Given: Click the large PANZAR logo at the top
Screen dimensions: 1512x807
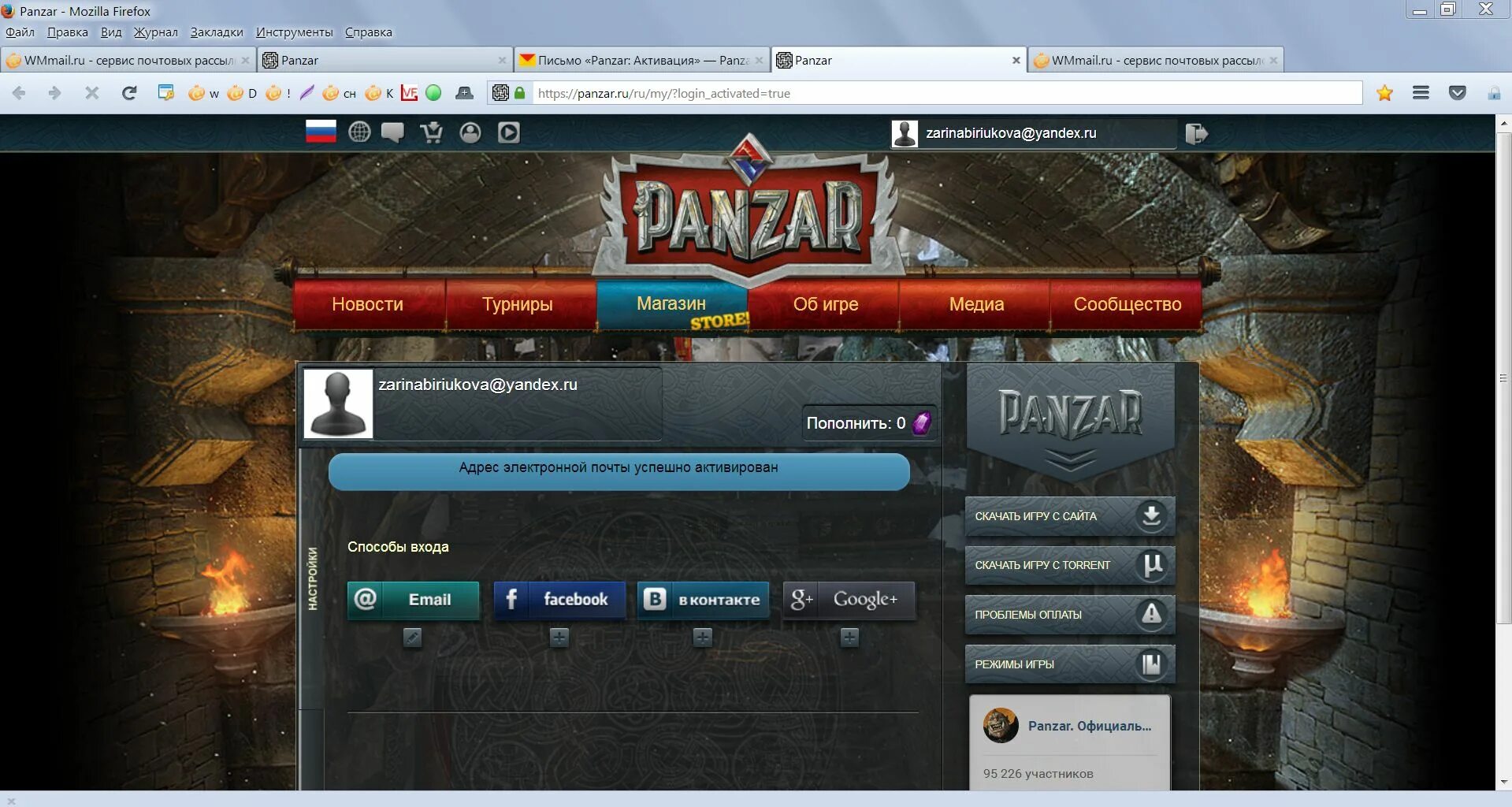Looking at the screenshot, I should point(748,210).
